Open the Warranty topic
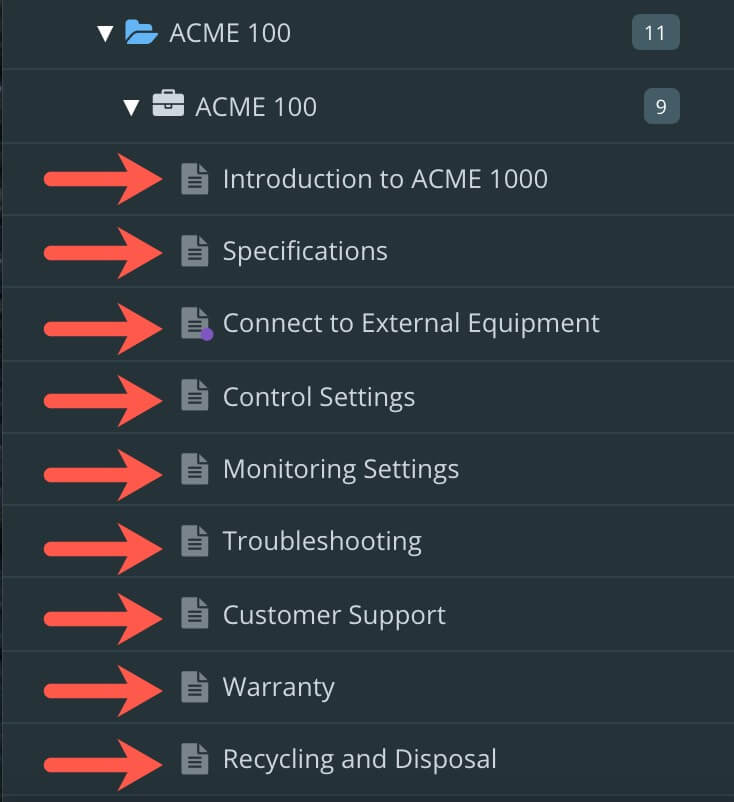 tap(278, 687)
